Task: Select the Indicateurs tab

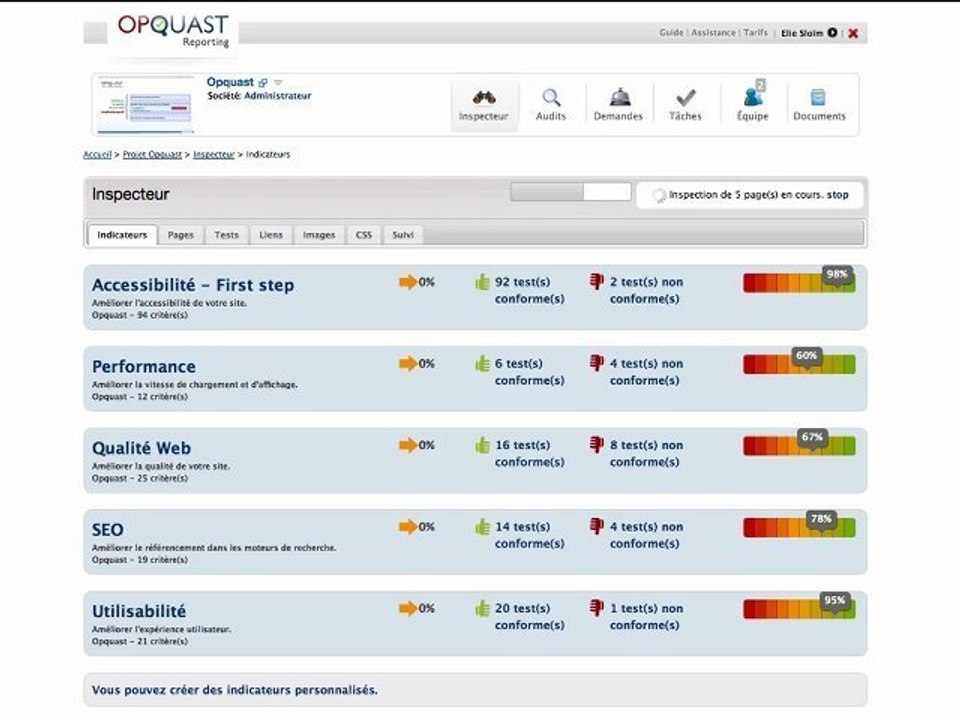Action: click(x=122, y=235)
